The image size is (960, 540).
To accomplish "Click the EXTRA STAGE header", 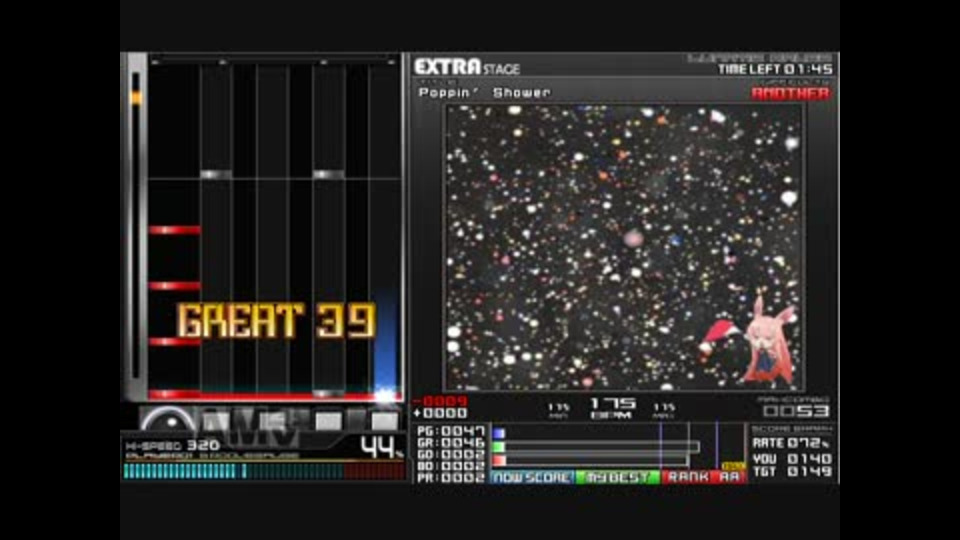I will 467,67.
